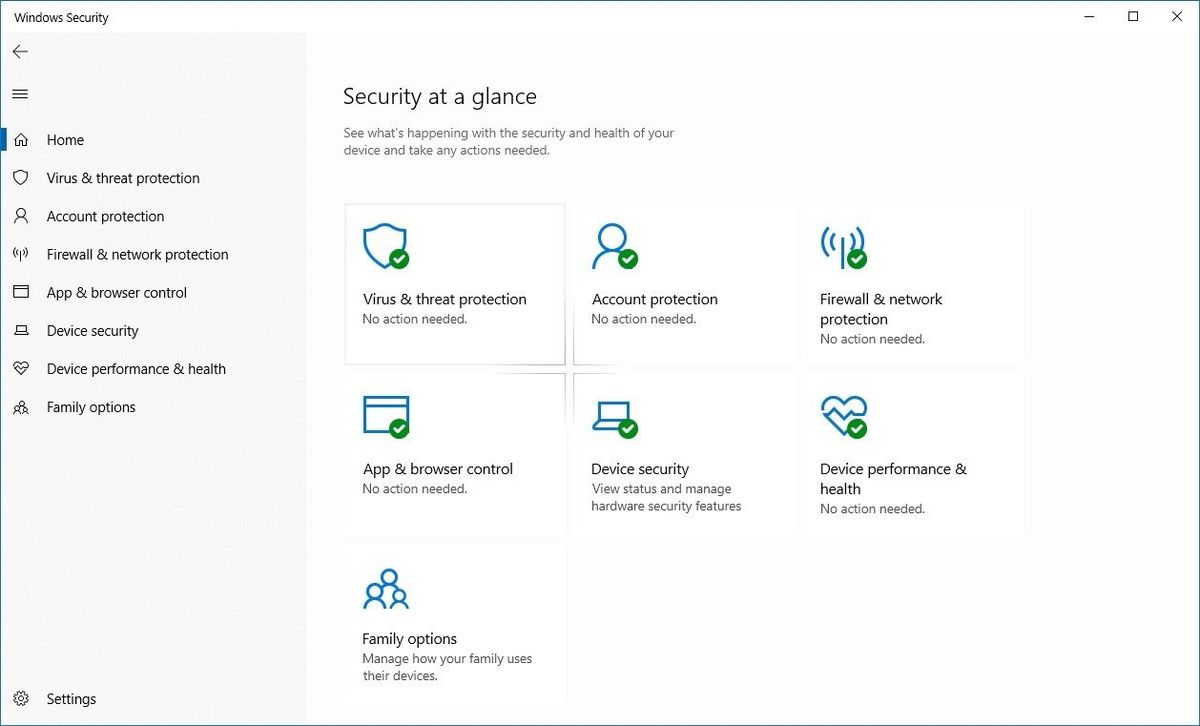The image size is (1200, 726).
Task: Select Virus & threat protection in the sidebar
Action: pos(122,177)
